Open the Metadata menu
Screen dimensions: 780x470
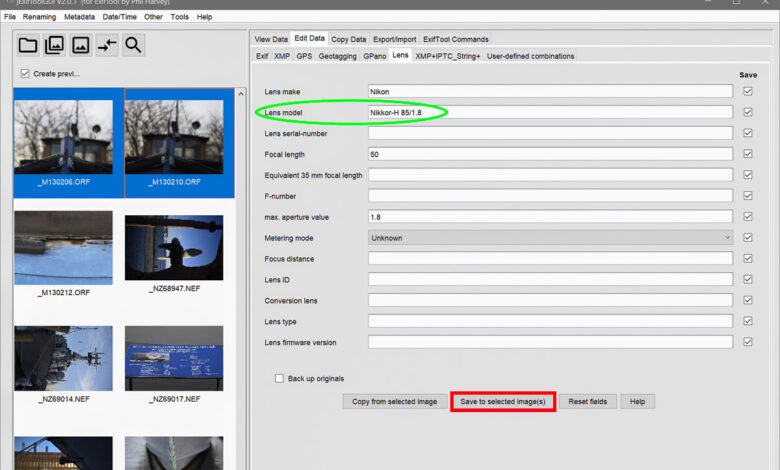tap(79, 17)
